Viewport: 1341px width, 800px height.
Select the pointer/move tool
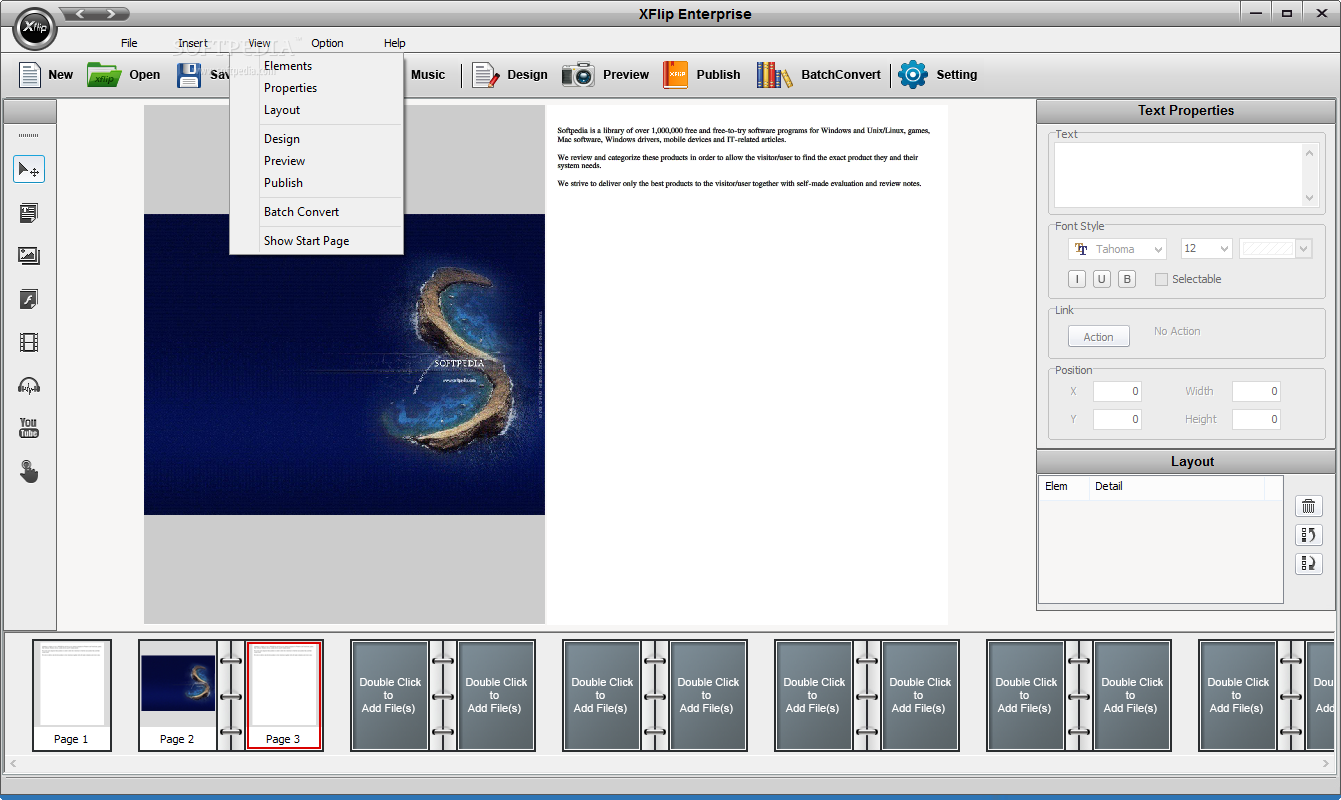[x=29, y=169]
